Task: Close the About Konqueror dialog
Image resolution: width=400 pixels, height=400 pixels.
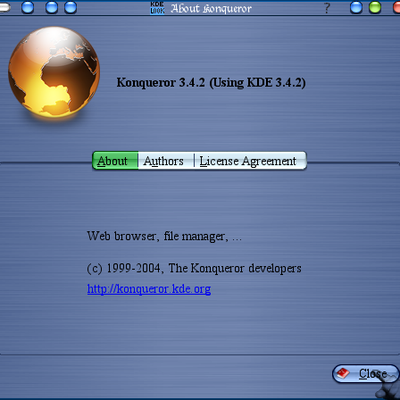Action: coord(366,373)
